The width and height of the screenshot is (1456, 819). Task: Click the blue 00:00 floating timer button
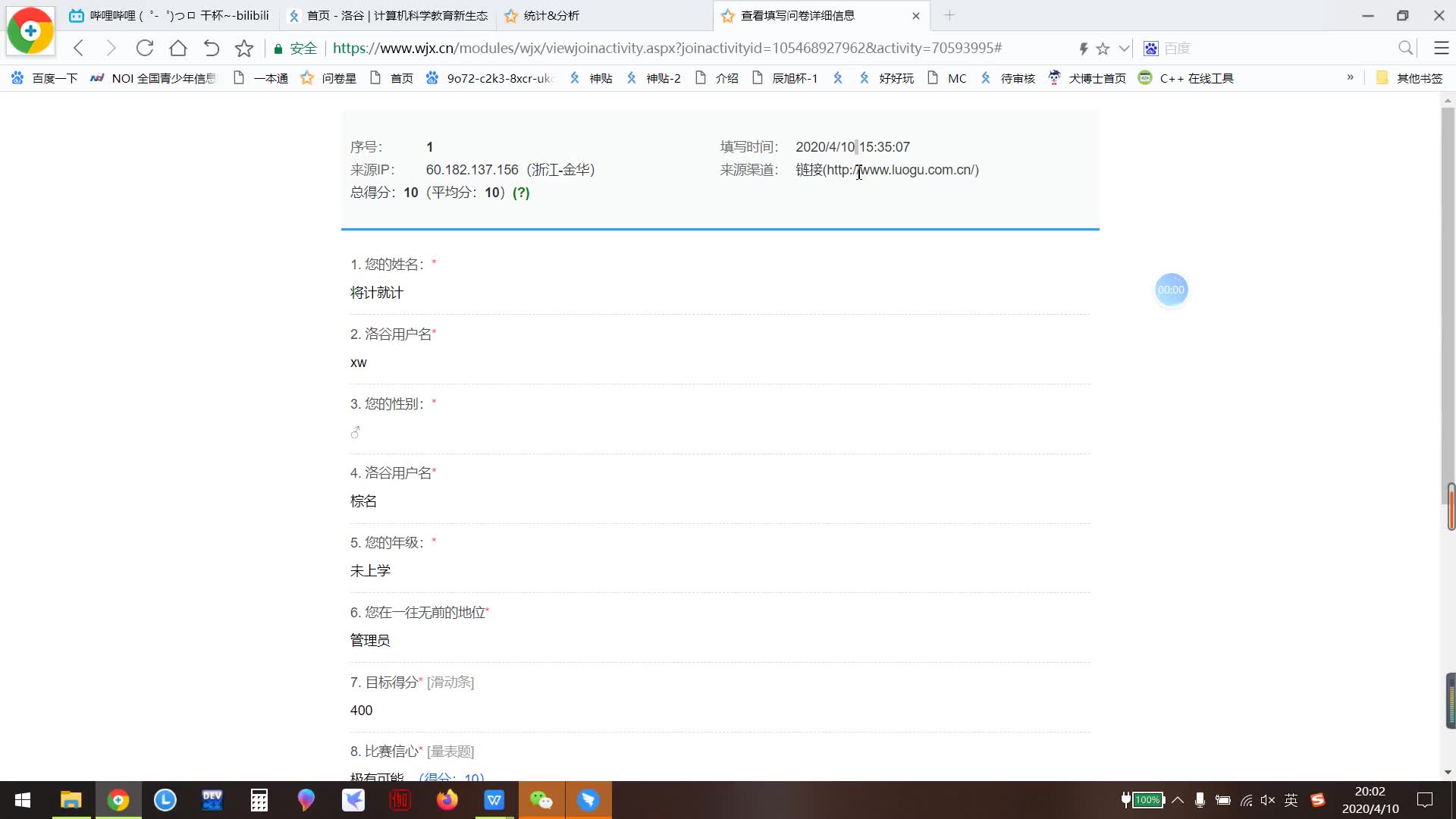(1171, 290)
